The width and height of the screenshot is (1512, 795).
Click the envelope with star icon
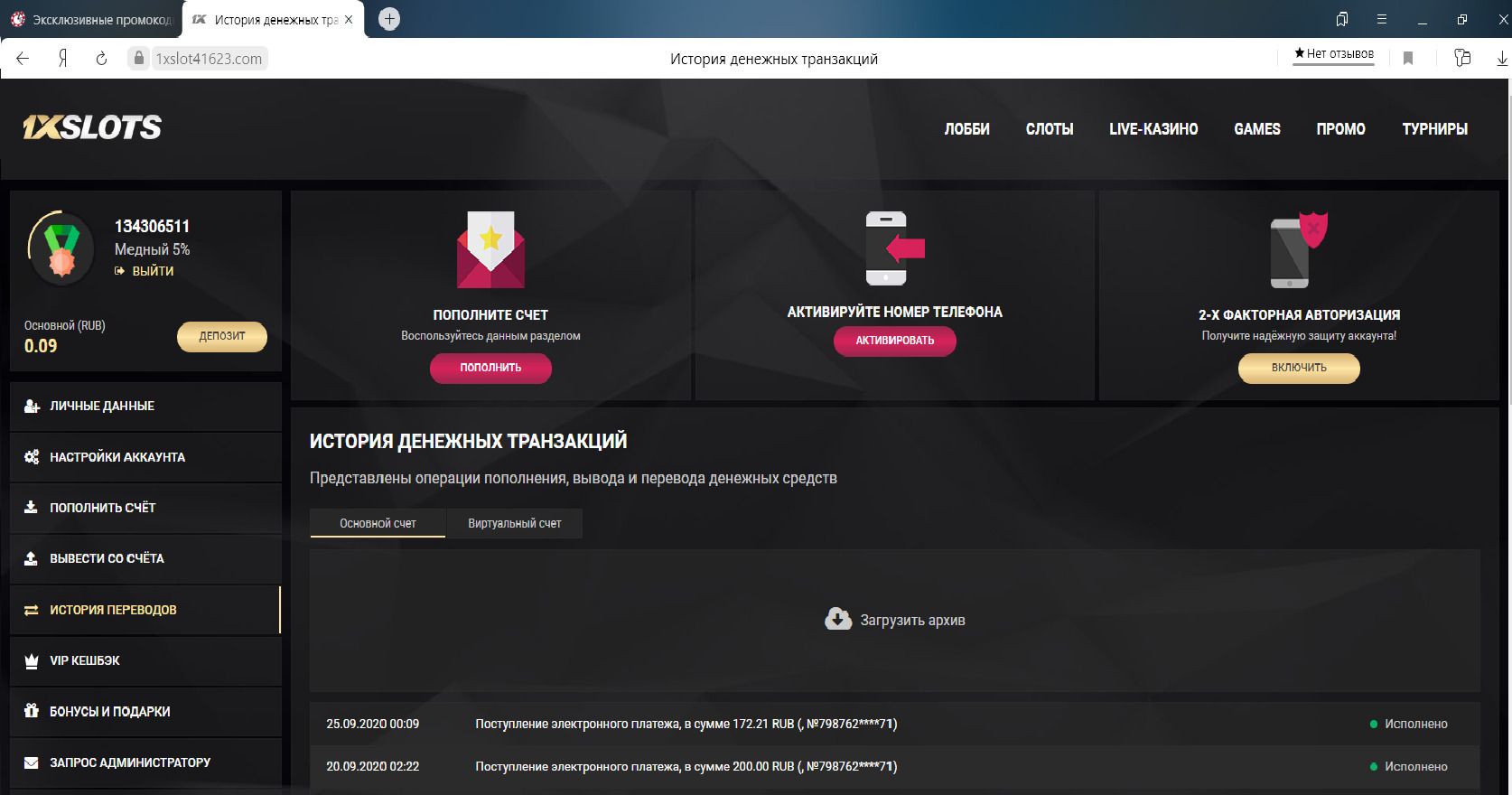(x=490, y=249)
